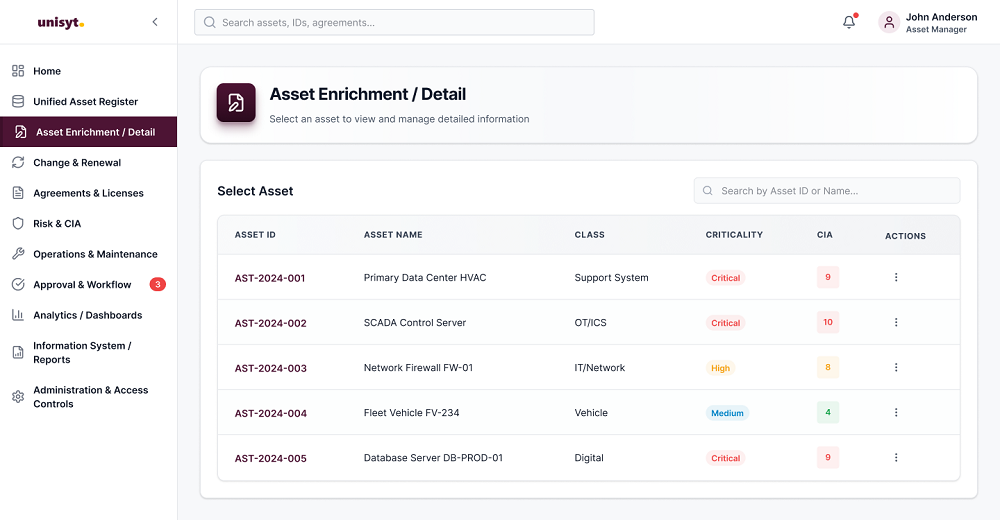Focus the global search assets field
Screen dimensions: 1000x520
pos(394,22)
